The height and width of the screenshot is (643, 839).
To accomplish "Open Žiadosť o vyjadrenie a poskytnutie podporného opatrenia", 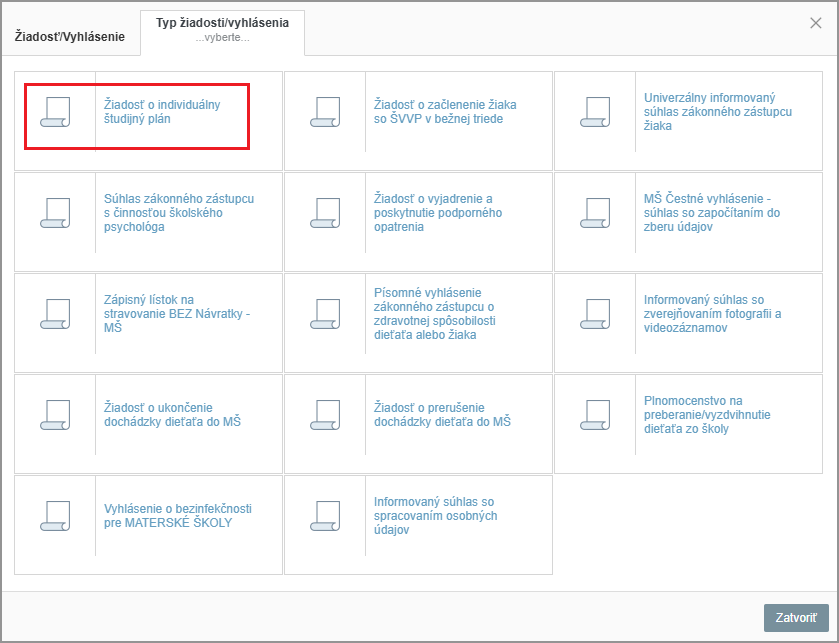I will [438, 213].
